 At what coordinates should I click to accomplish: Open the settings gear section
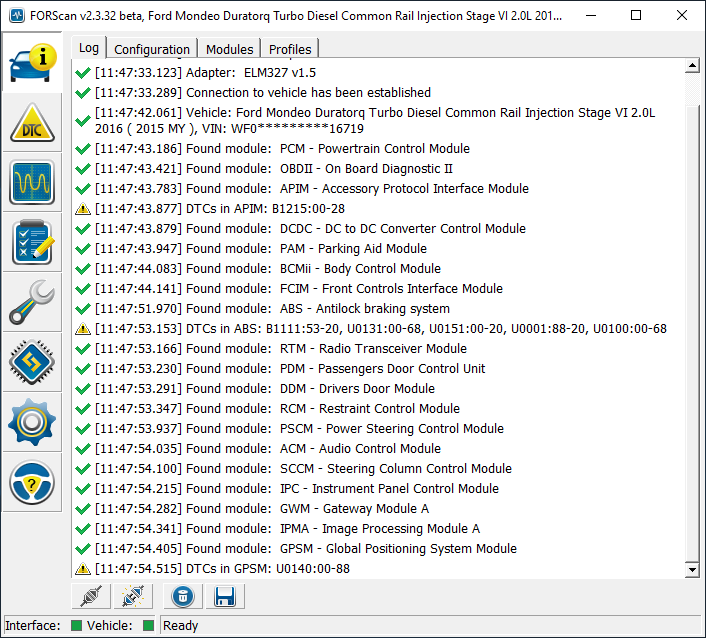pos(32,422)
